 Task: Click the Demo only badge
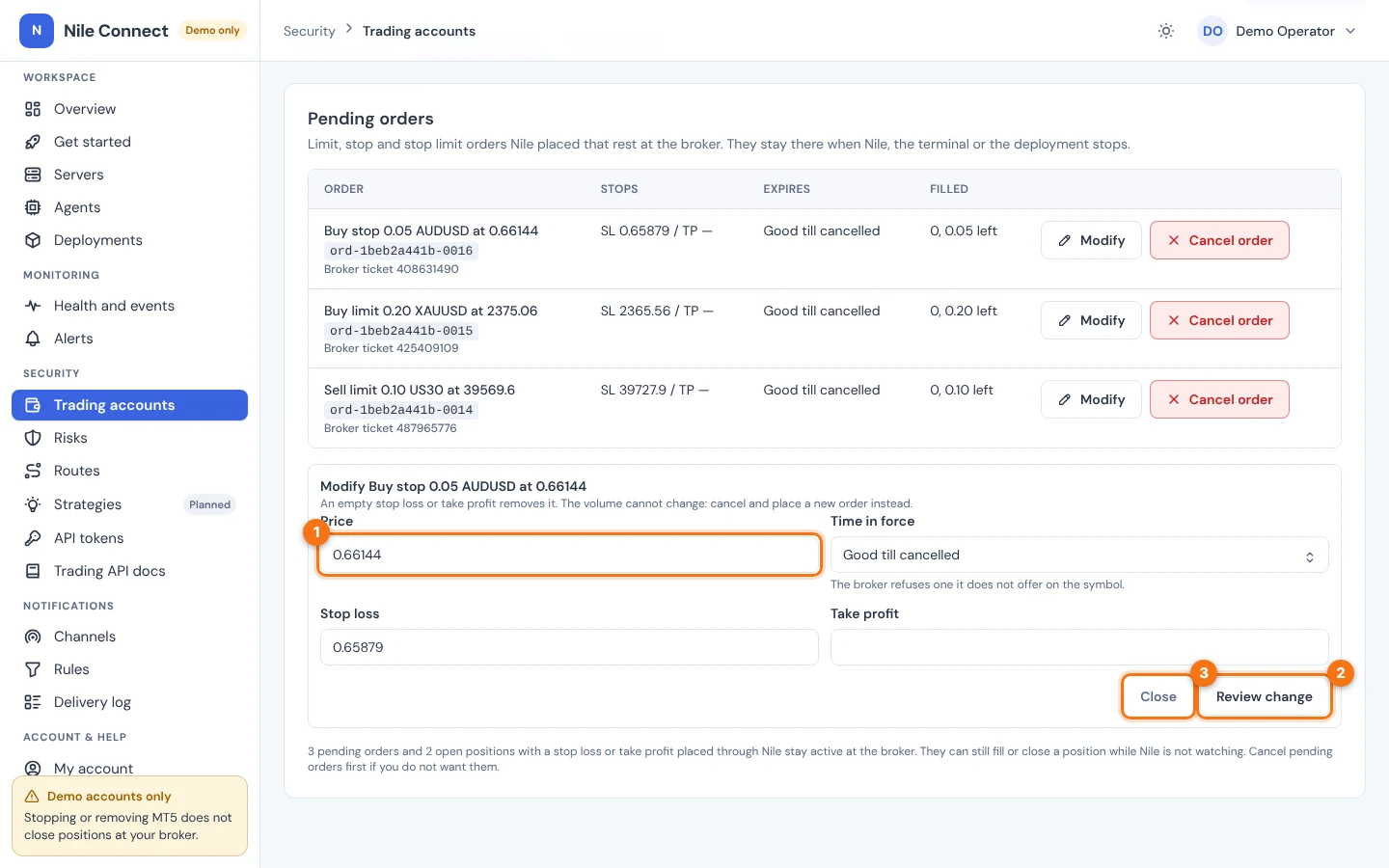[x=212, y=31]
